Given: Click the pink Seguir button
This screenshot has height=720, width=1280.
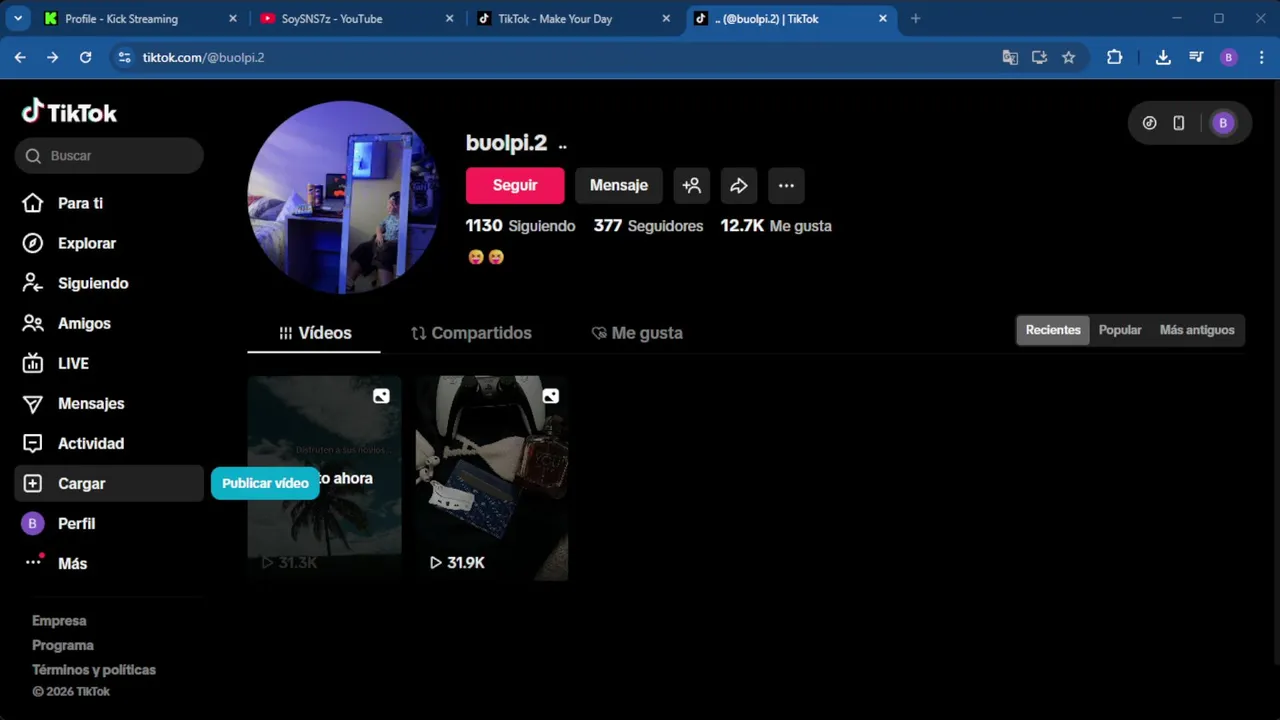Looking at the screenshot, I should pos(515,185).
